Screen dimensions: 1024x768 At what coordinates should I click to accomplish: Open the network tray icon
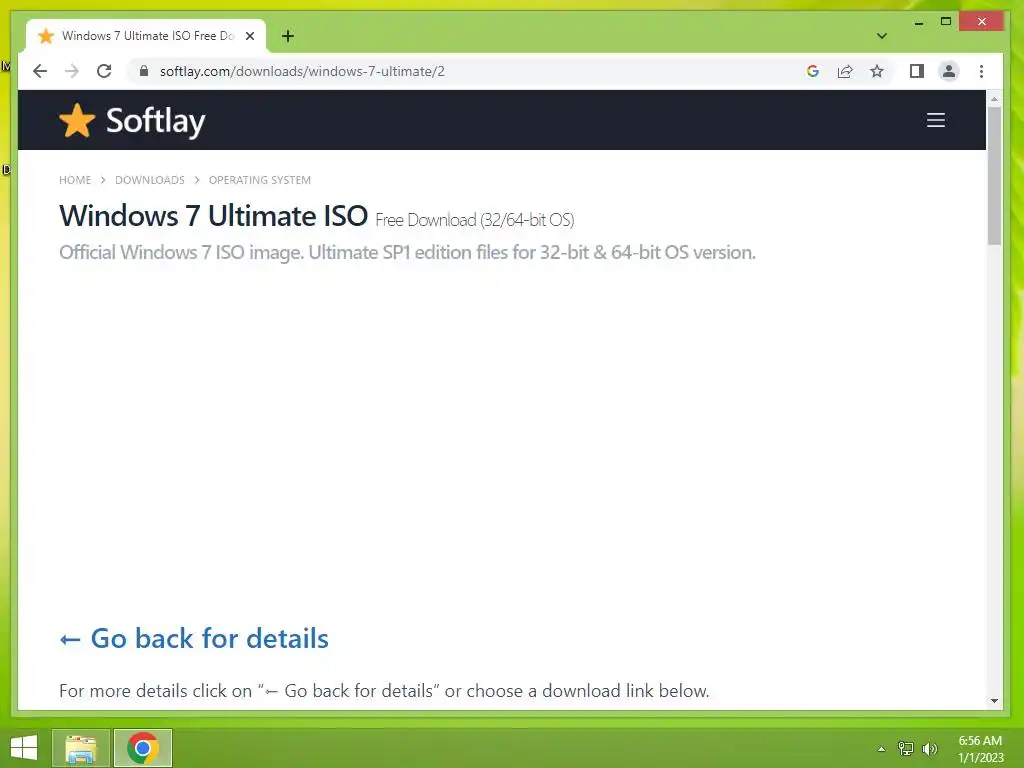pyautogui.click(x=906, y=749)
